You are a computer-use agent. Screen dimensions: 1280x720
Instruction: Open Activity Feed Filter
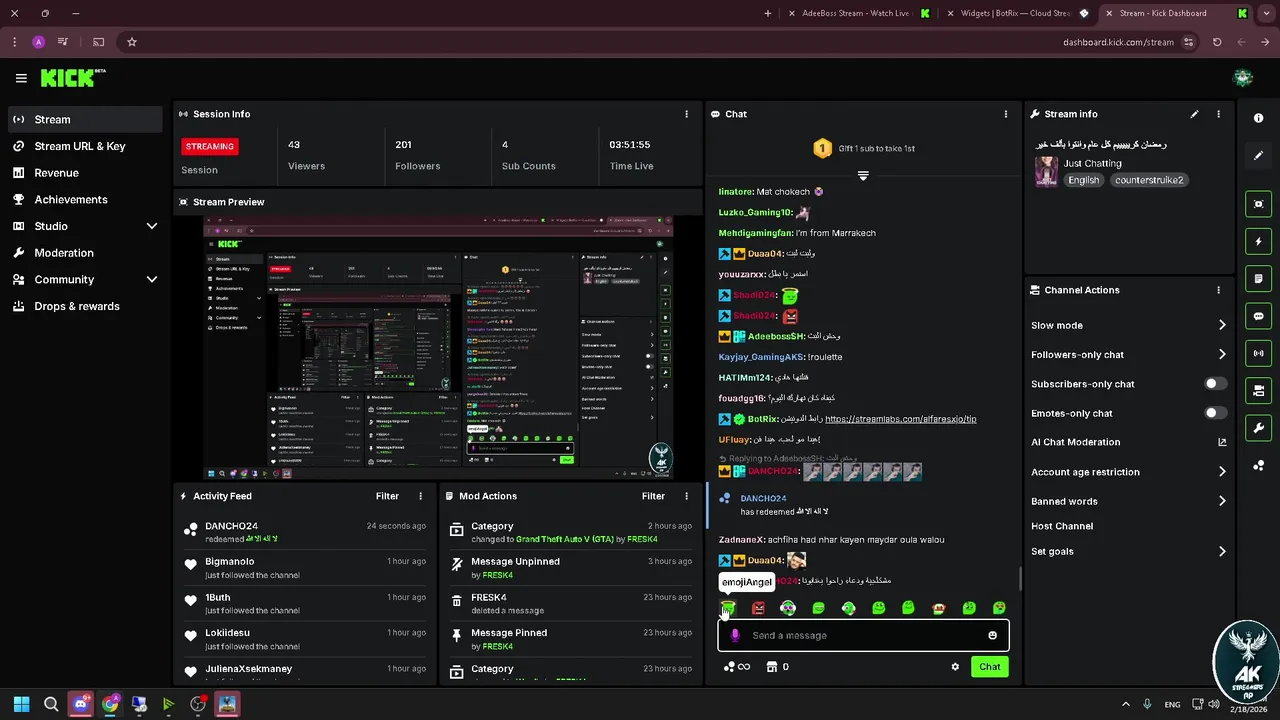click(x=387, y=496)
